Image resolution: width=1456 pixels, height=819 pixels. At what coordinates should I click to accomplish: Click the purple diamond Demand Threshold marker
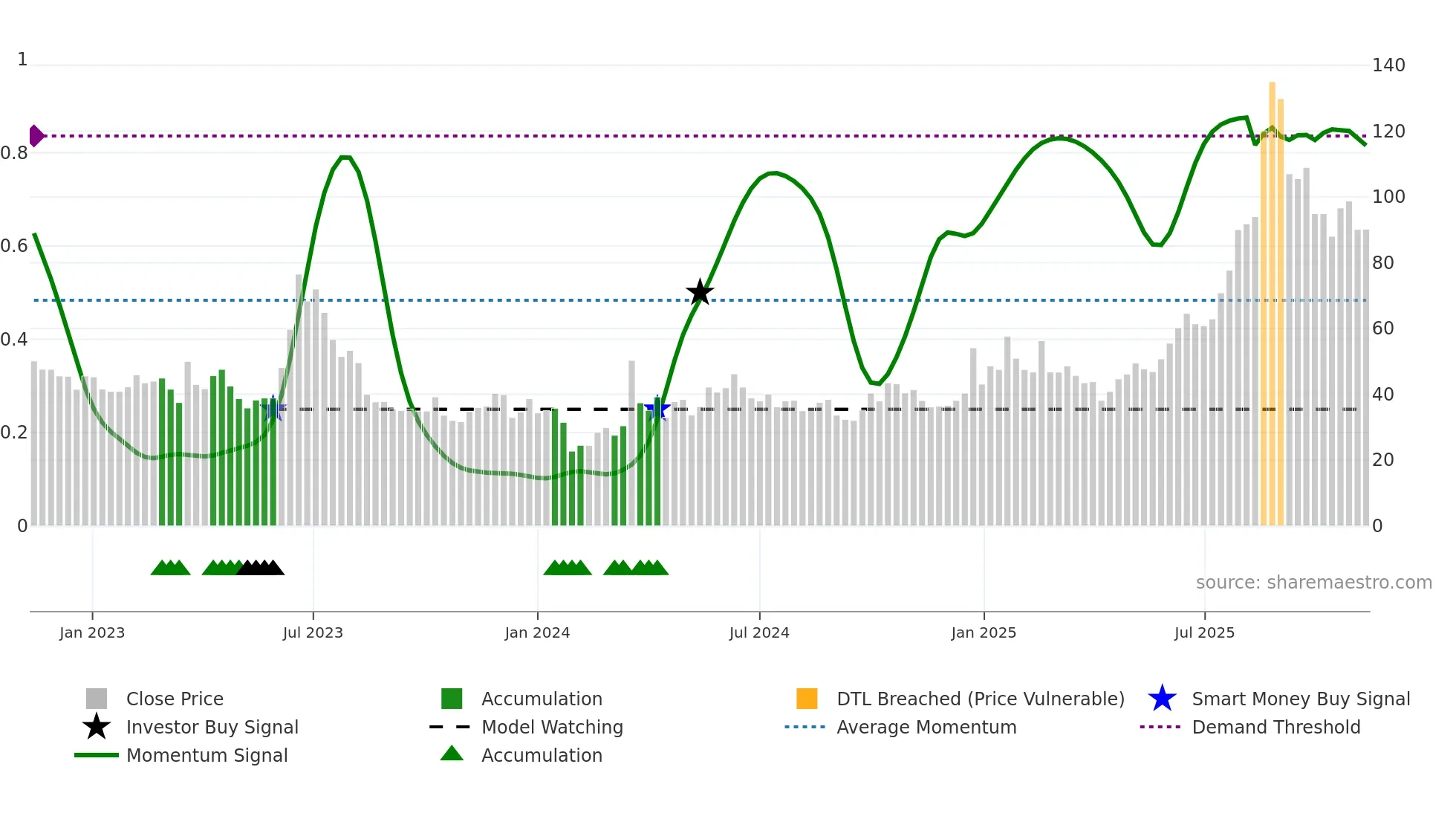[36, 136]
